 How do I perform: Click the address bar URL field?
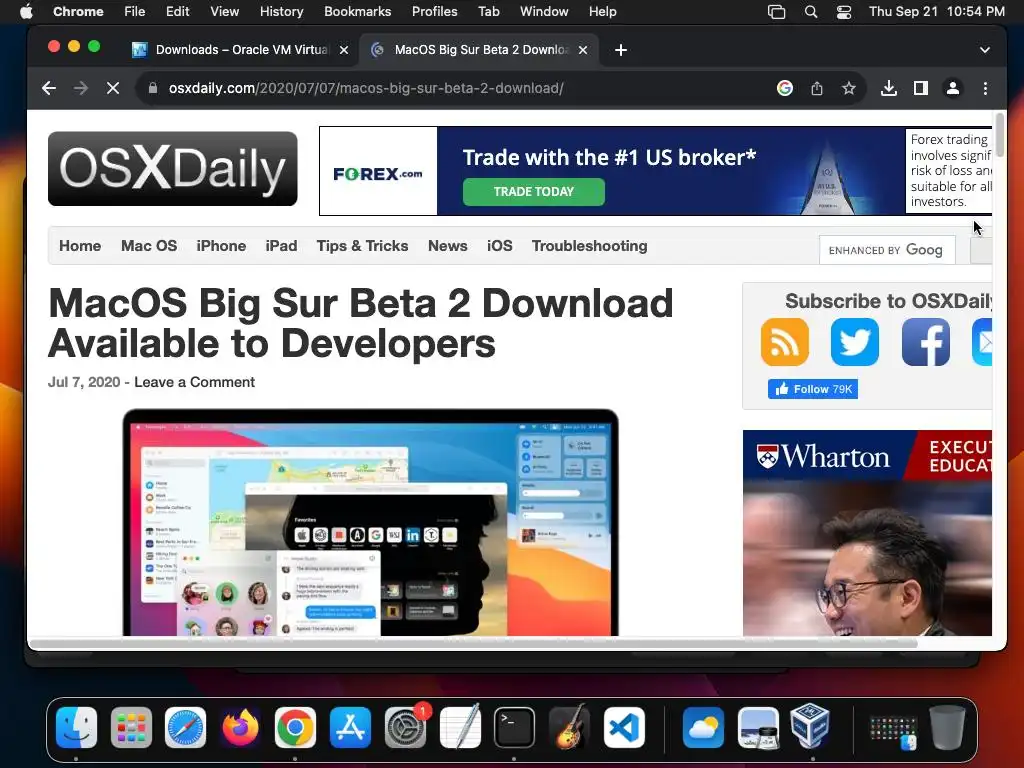tap(457, 88)
